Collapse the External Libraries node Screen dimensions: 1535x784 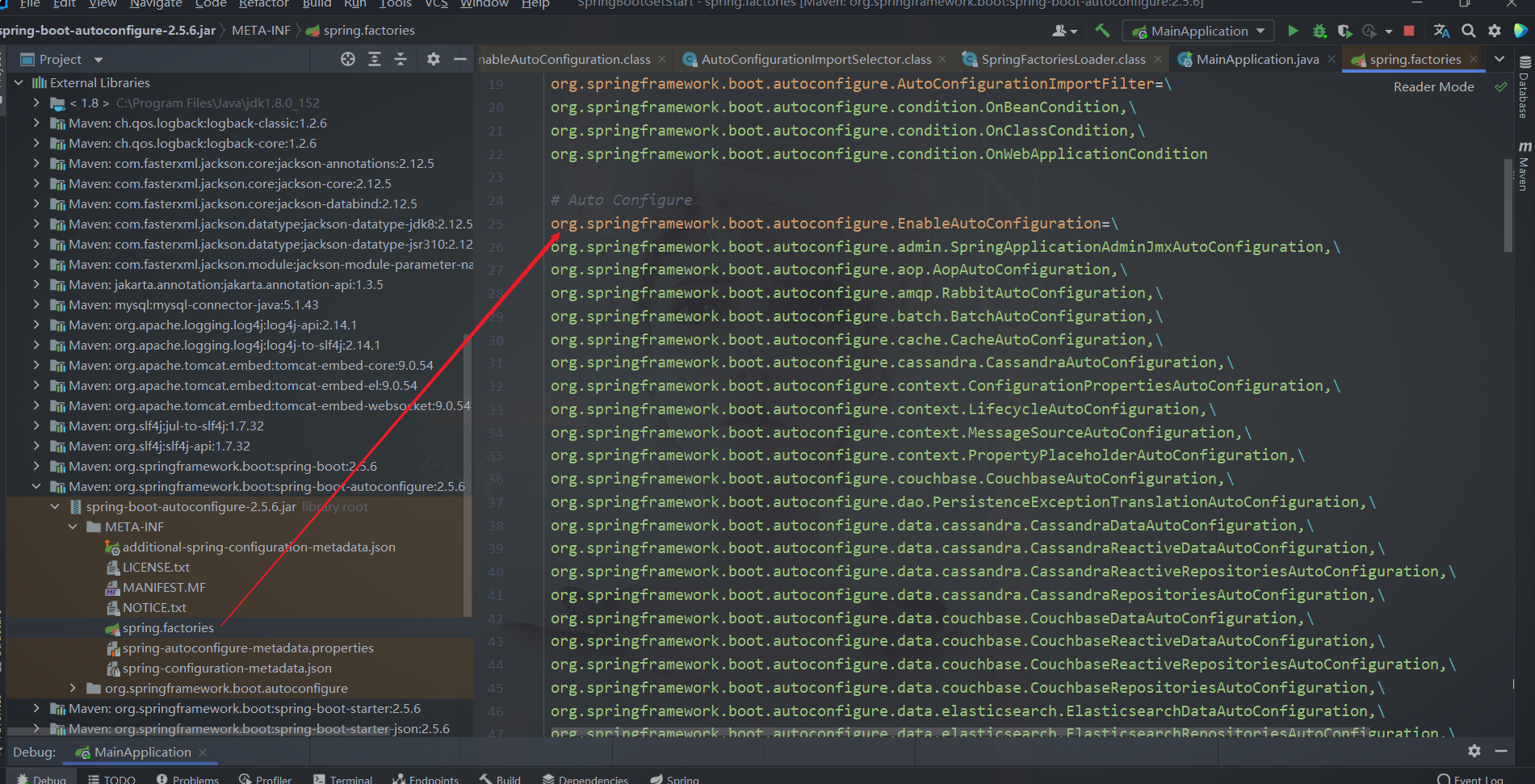pyautogui.click(x=19, y=82)
